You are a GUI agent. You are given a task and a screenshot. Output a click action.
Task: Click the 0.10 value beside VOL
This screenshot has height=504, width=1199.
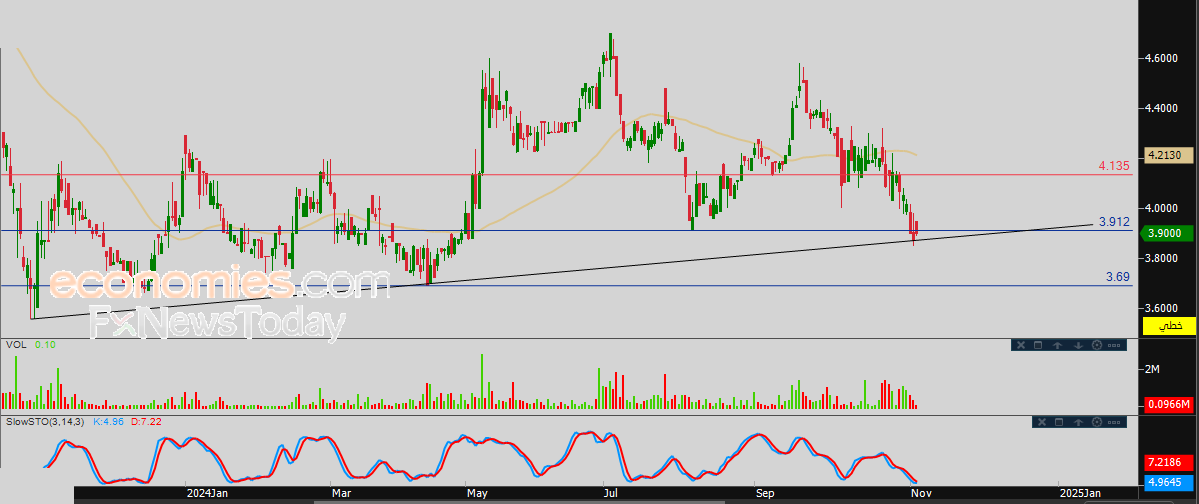point(45,345)
